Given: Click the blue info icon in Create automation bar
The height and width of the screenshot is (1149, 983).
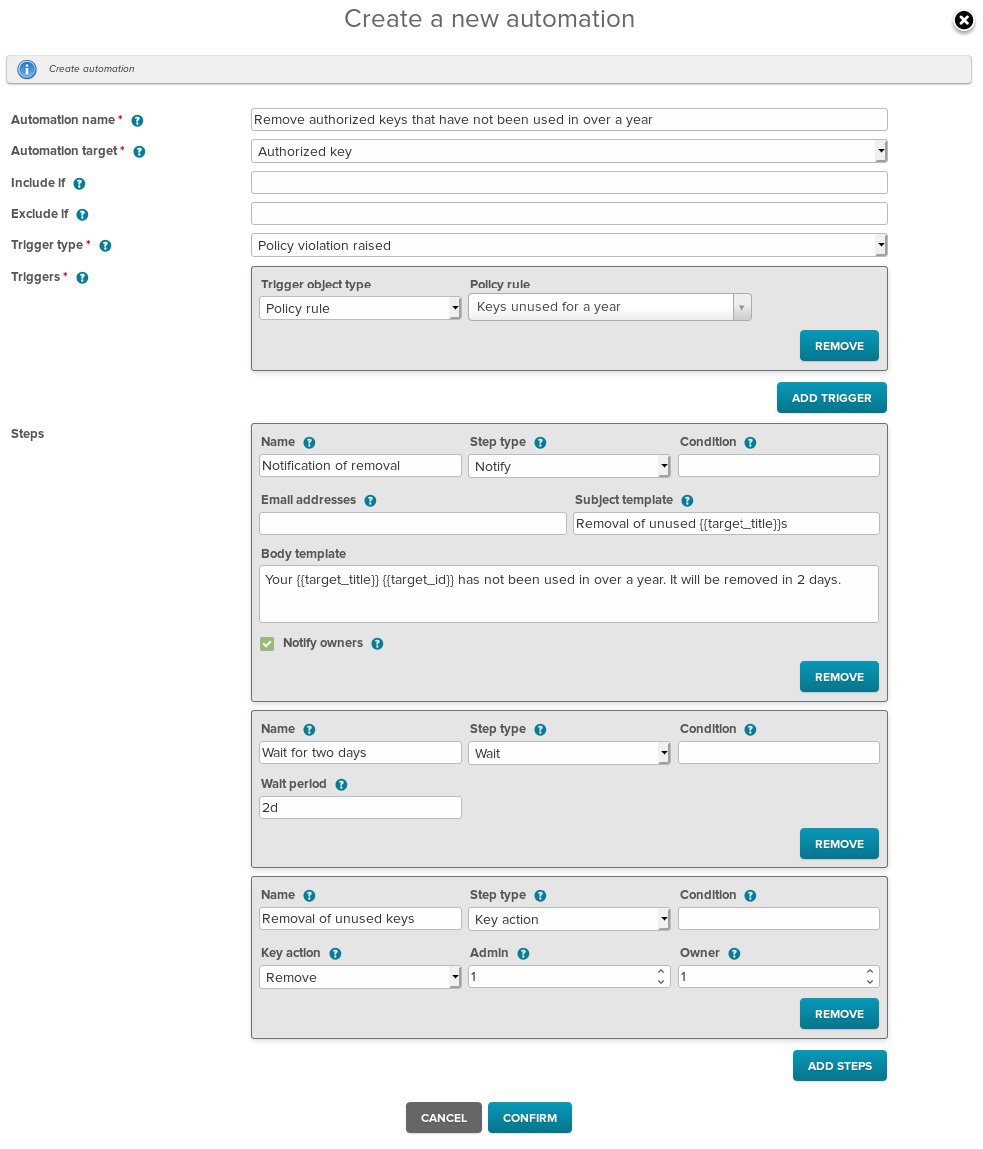Looking at the screenshot, I should click(27, 70).
